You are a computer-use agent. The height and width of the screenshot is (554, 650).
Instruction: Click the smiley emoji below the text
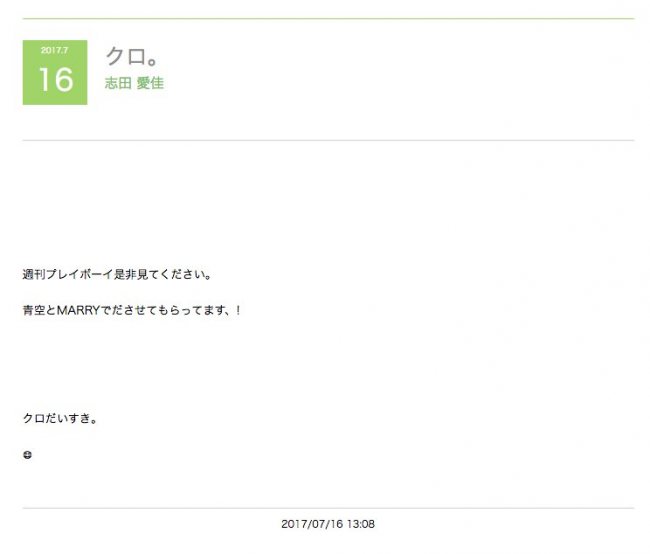27,455
